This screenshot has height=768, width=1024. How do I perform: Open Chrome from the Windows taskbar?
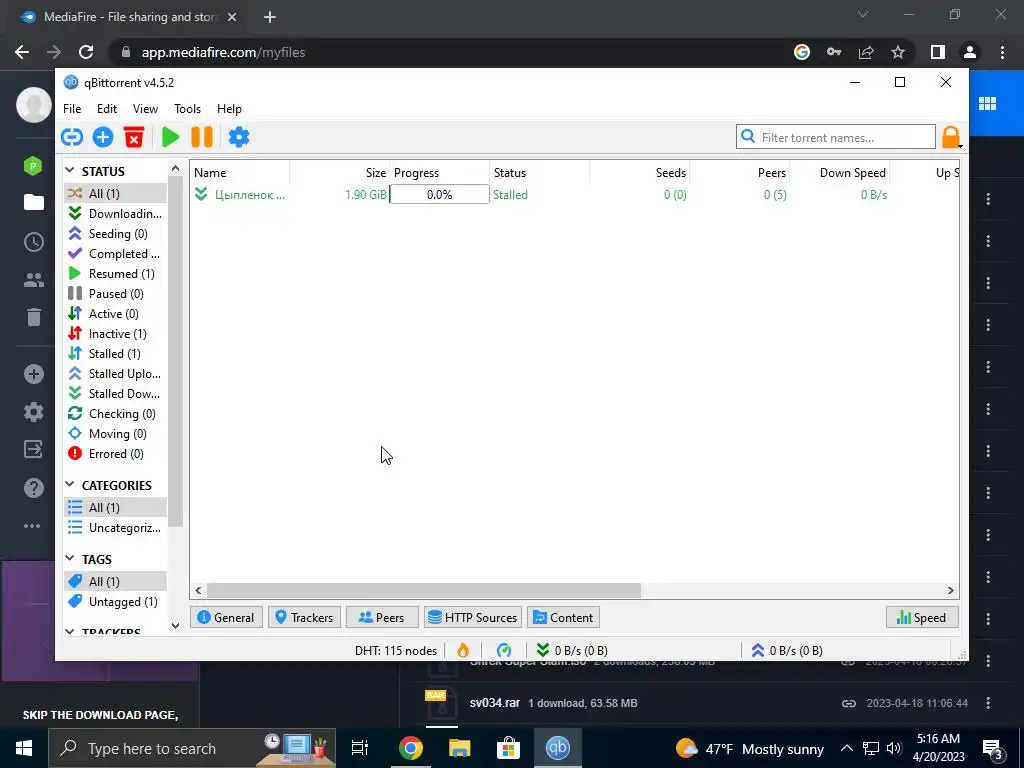[x=411, y=748]
